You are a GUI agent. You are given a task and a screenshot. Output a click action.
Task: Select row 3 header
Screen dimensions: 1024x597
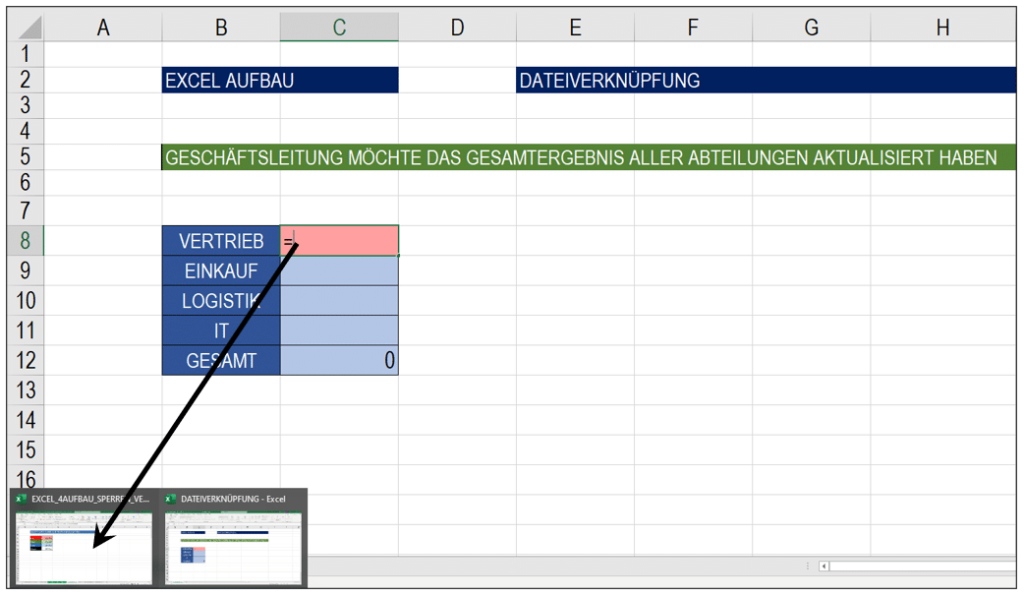[25, 105]
